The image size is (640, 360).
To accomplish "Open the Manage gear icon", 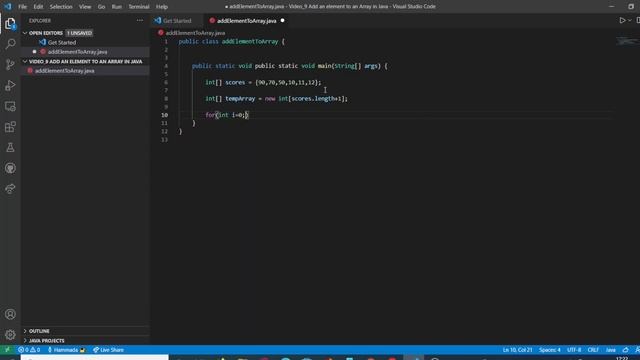I will pos(10,335).
